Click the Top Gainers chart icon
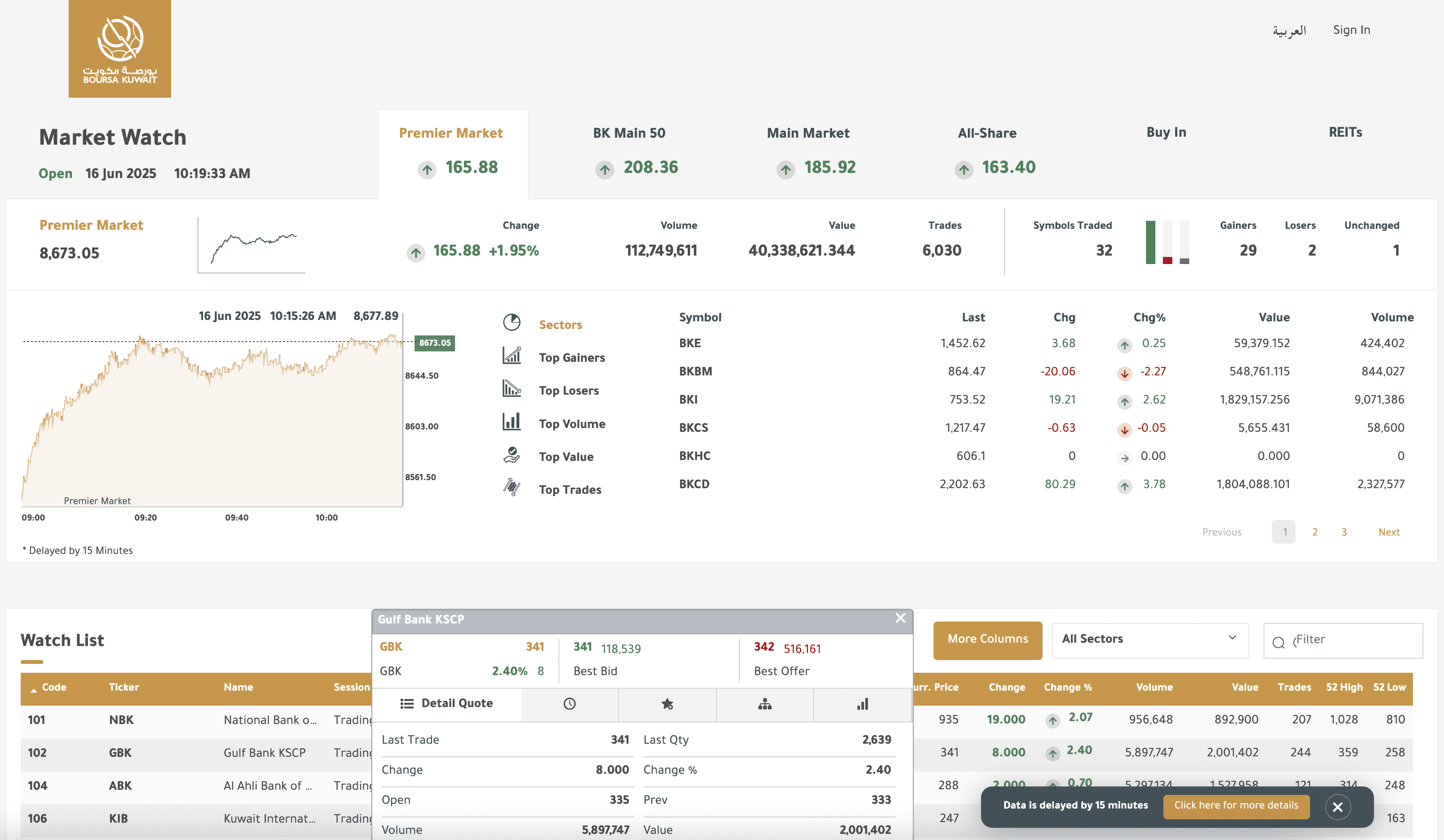The width and height of the screenshot is (1444, 840). pyautogui.click(x=511, y=356)
